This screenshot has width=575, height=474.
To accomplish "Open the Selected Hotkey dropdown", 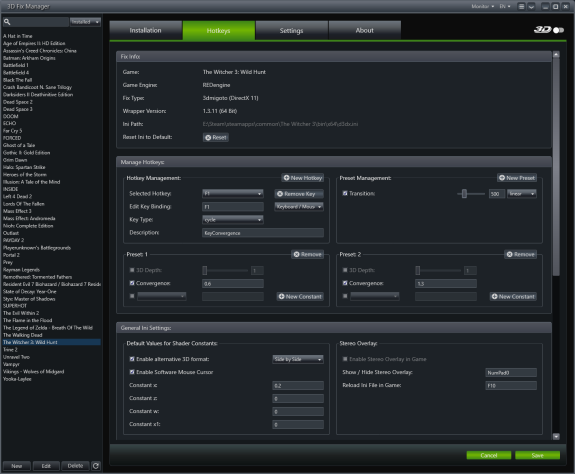I will 232,194.
